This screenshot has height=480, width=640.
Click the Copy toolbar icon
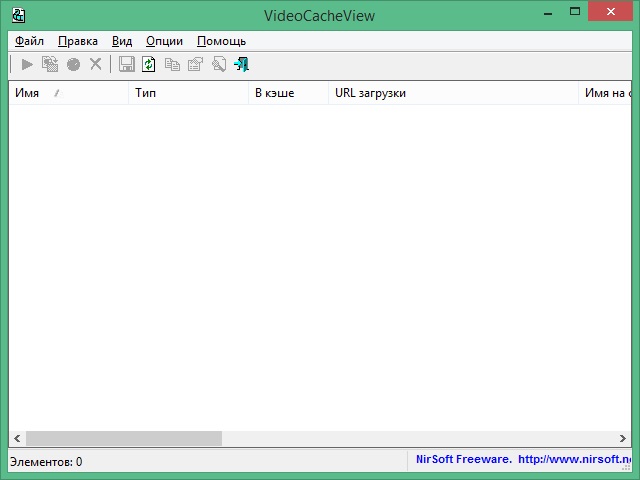(172, 65)
